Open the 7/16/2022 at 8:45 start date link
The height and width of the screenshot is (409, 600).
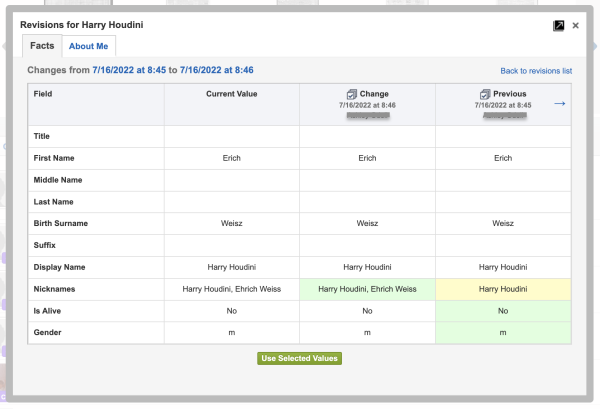(x=129, y=70)
